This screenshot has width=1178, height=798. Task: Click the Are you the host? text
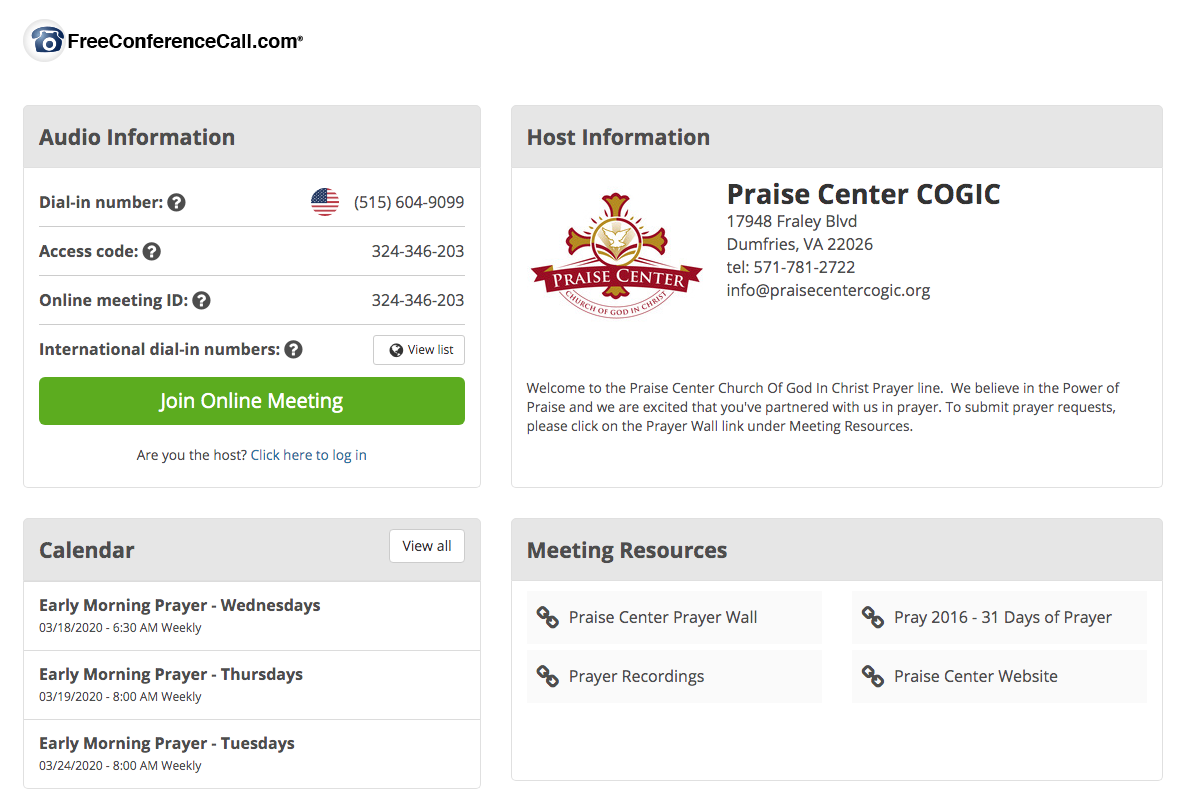coord(192,455)
